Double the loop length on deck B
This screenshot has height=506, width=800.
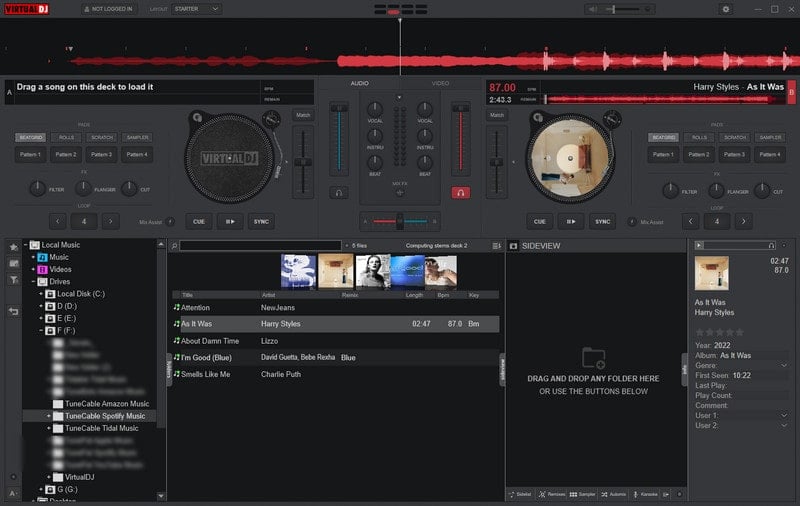tap(743, 221)
